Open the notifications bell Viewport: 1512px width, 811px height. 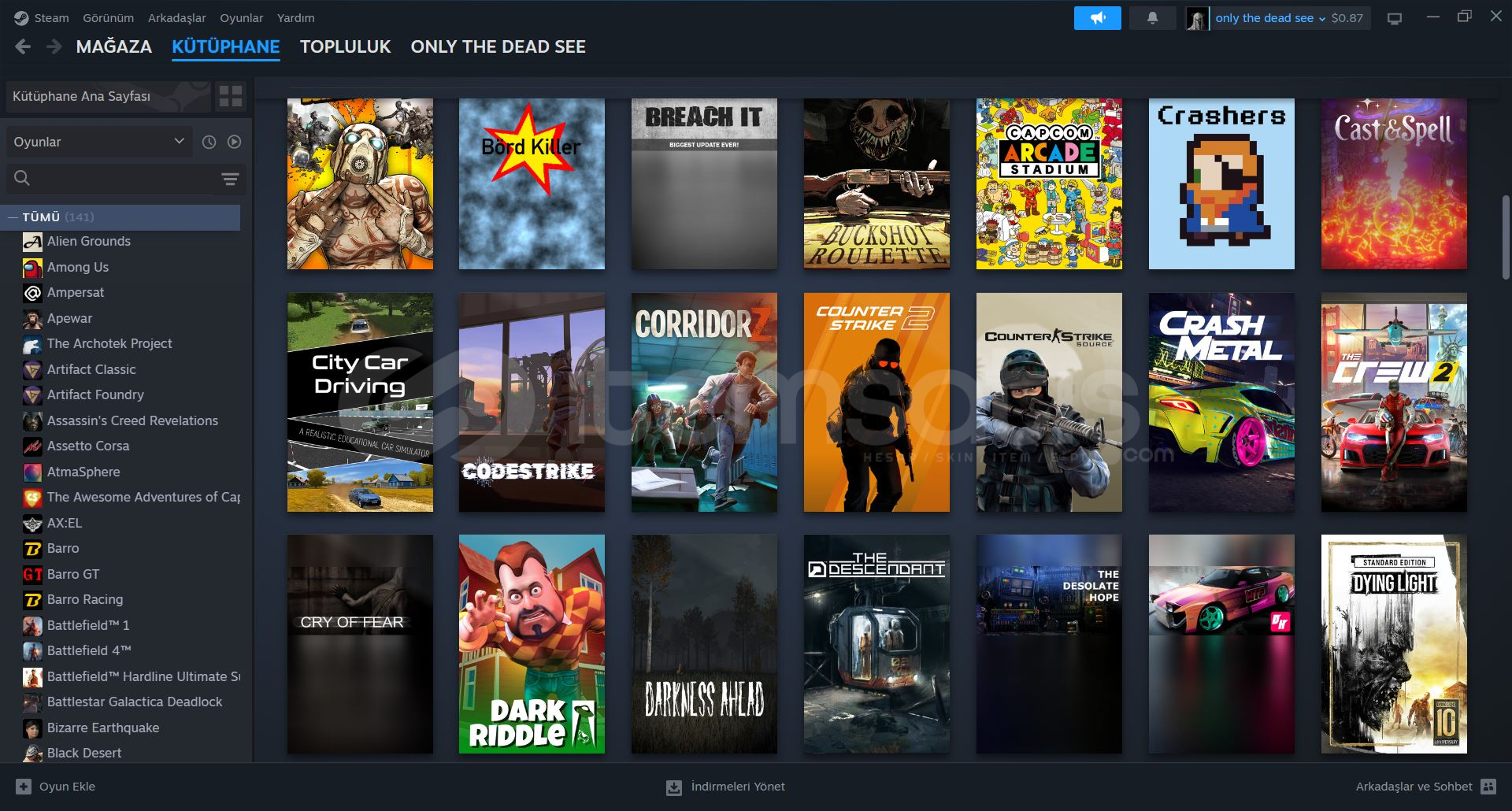pos(1152,18)
